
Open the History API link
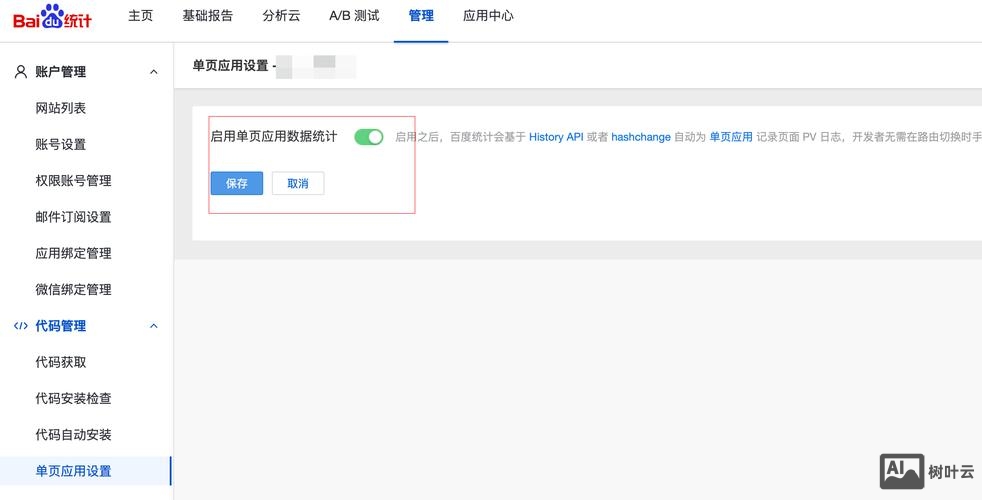[556, 137]
